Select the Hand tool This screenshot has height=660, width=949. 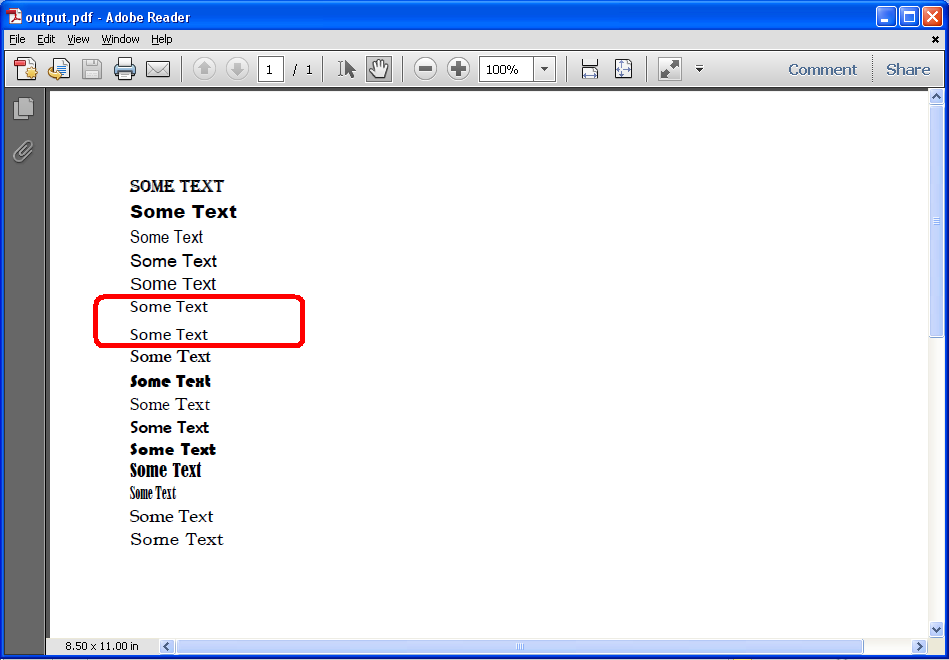pyautogui.click(x=379, y=69)
